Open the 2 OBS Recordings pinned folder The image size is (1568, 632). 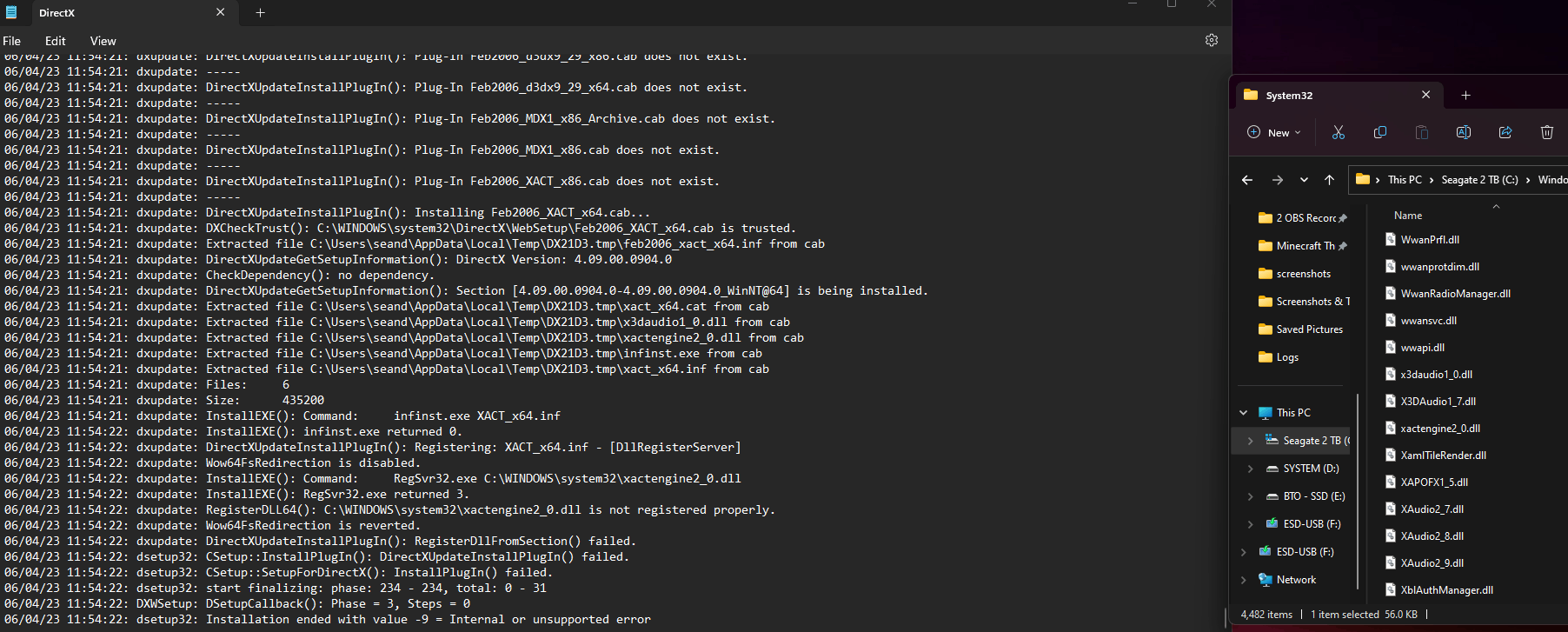[1303, 218]
